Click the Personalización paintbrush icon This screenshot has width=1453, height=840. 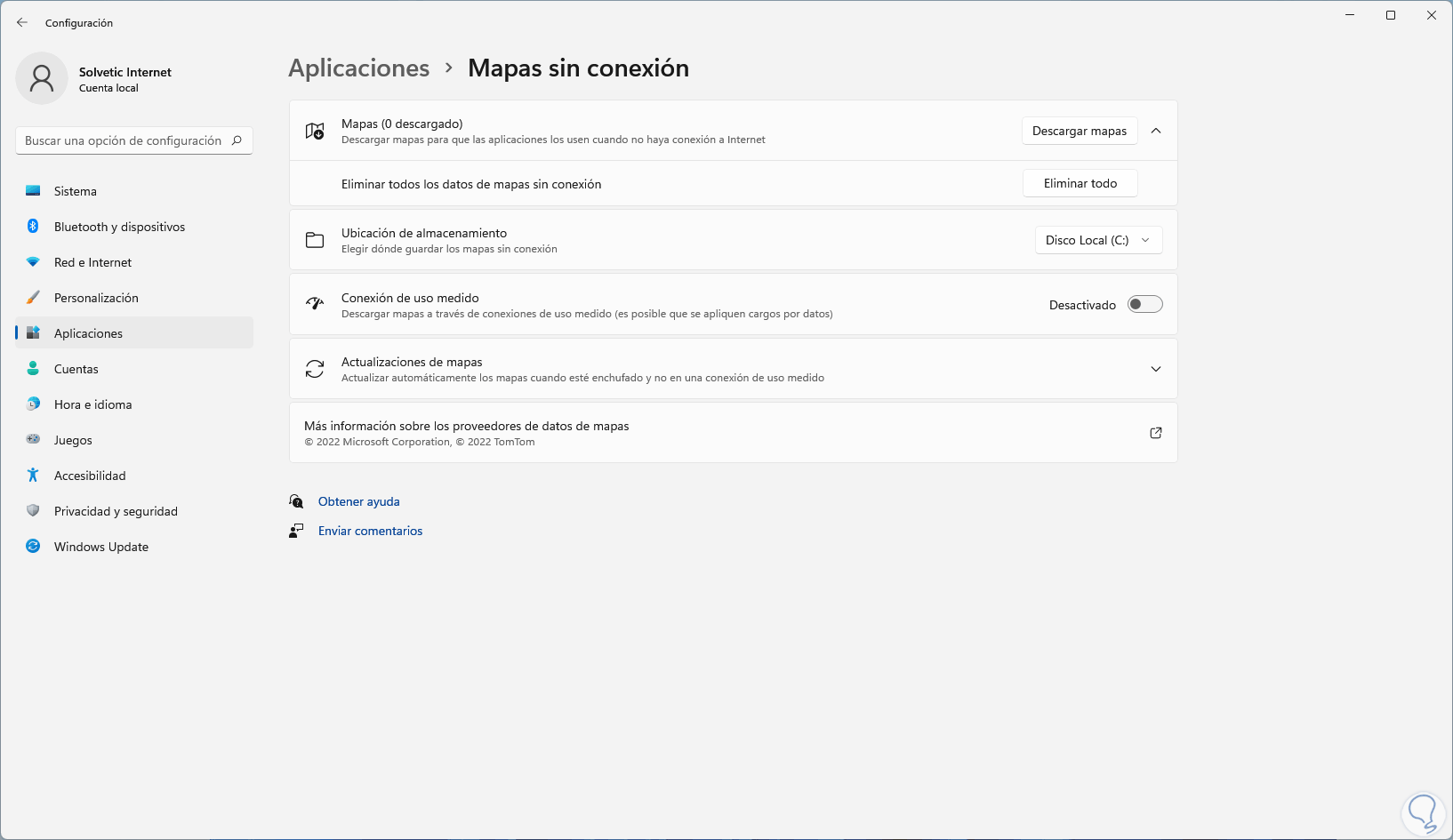pyautogui.click(x=33, y=298)
